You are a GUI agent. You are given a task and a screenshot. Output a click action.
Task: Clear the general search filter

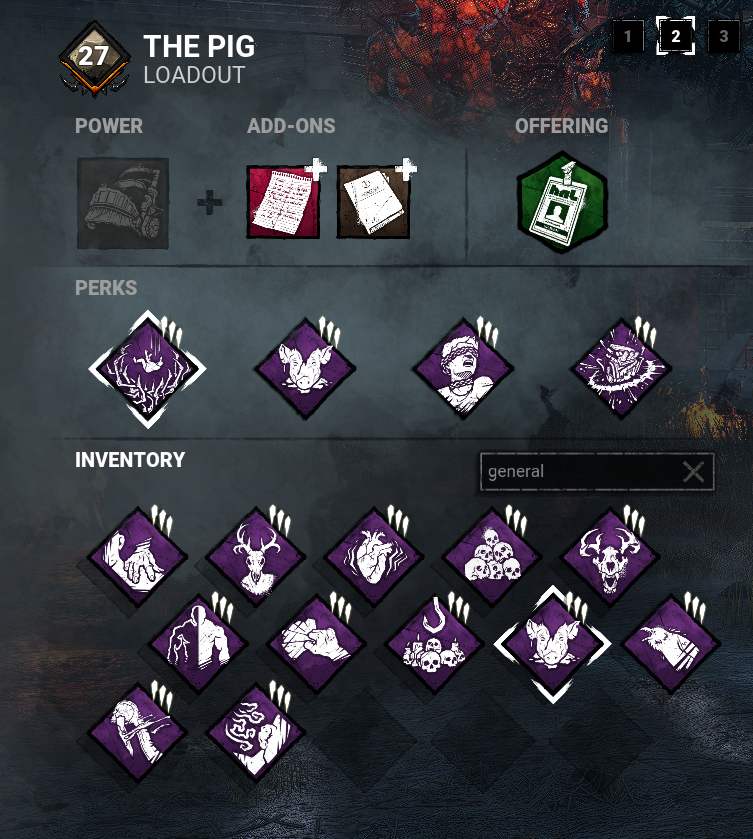694,472
